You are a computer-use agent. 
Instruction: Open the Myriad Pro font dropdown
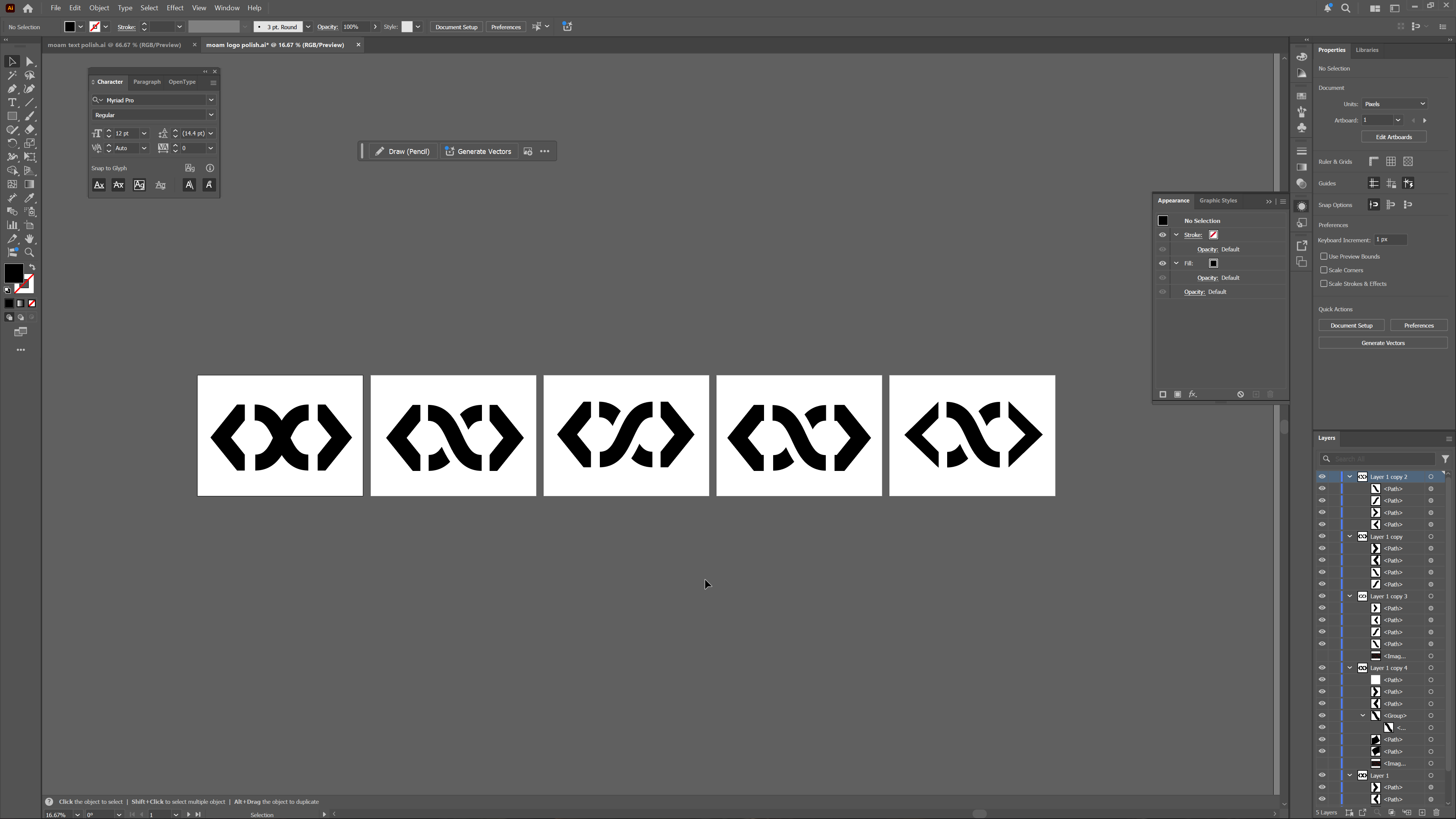(x=211, y=100)
